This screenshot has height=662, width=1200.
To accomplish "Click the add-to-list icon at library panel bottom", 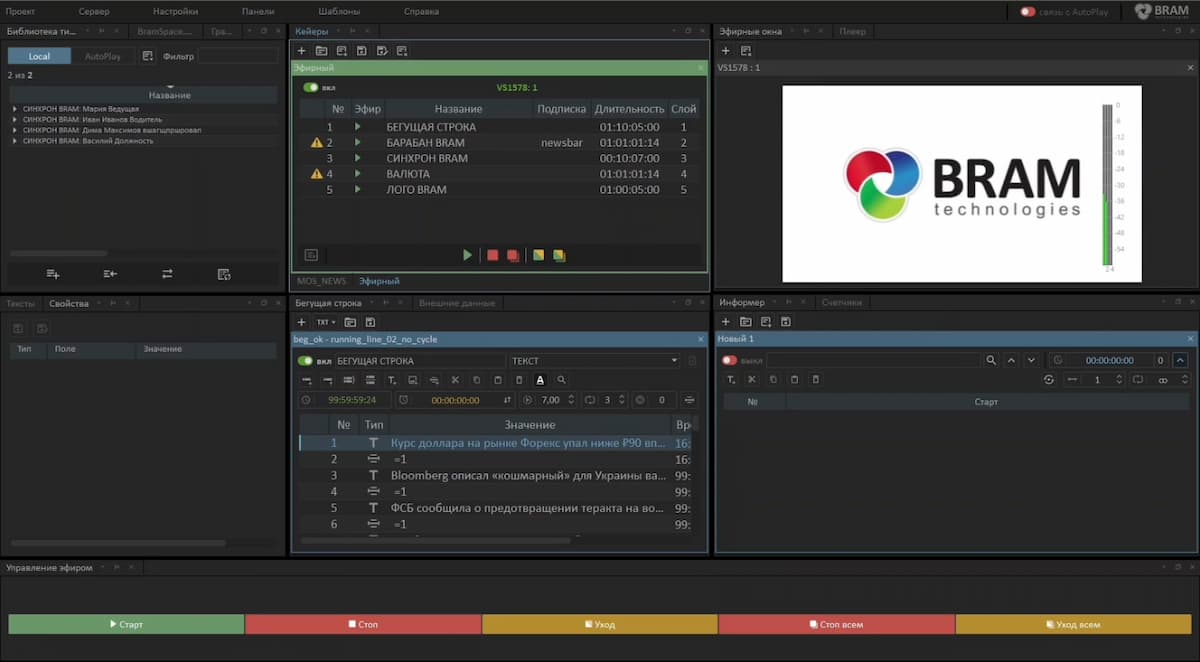I will (53, 273).
